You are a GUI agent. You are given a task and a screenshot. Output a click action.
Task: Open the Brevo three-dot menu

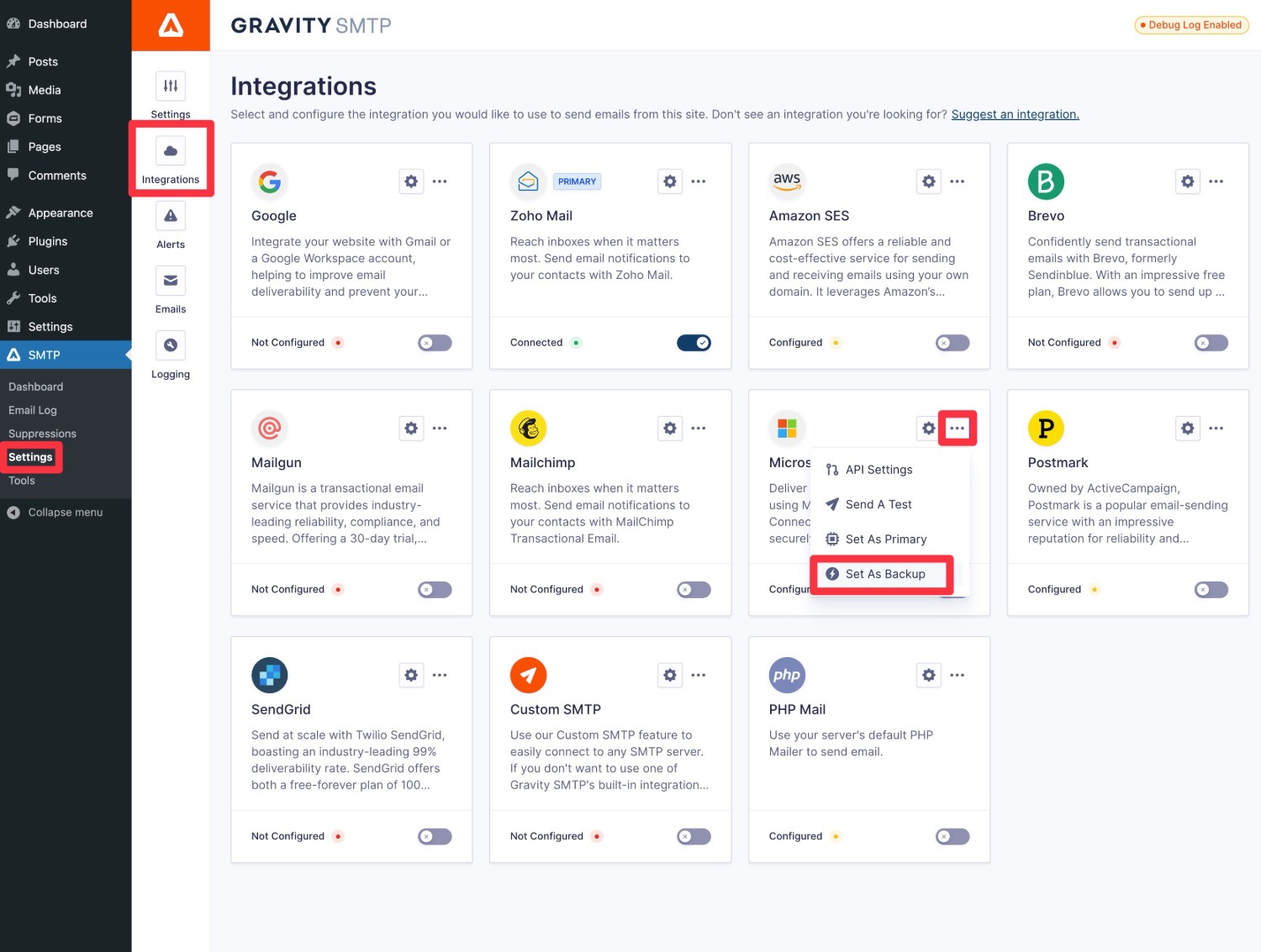1216,181
